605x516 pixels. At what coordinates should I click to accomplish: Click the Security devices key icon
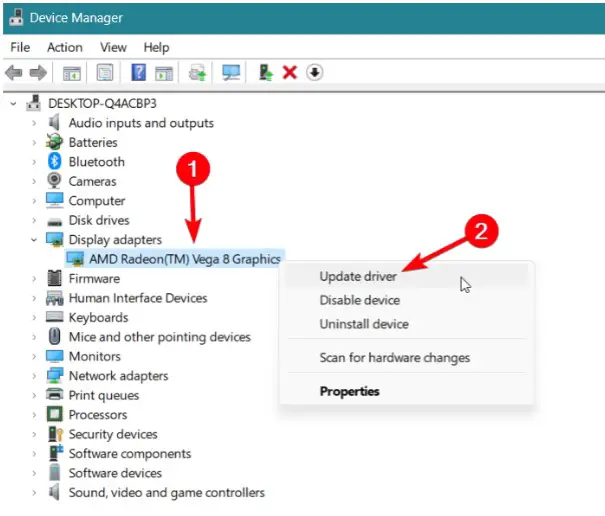[x=55, y=433]
